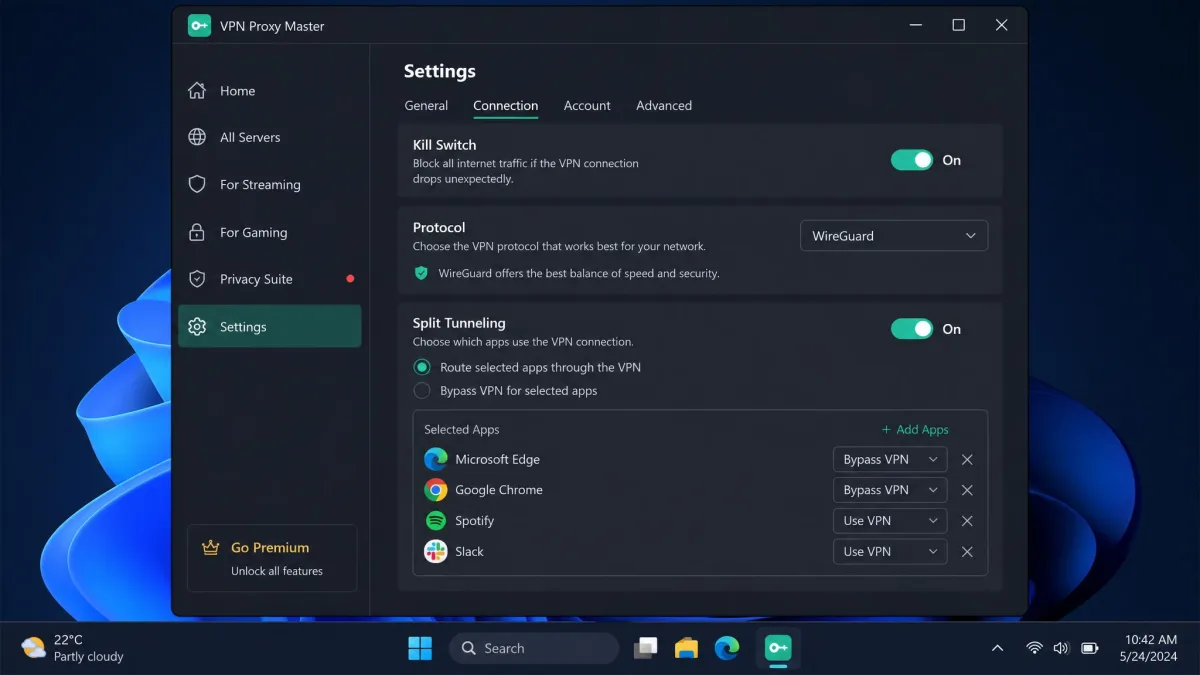This screenshot has height=675, width=1200.
Task: Select Settings gear item in sidebar
Action: (269, 327)
